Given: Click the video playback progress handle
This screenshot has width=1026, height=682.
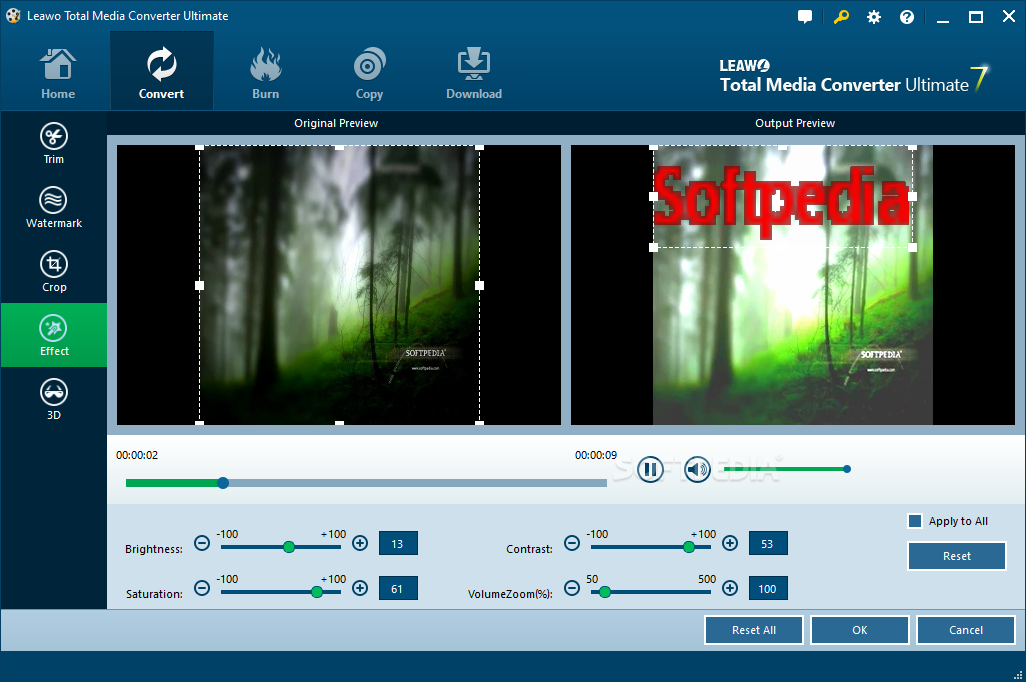Looking at the screenshot, I should click(x=223, y=483).
